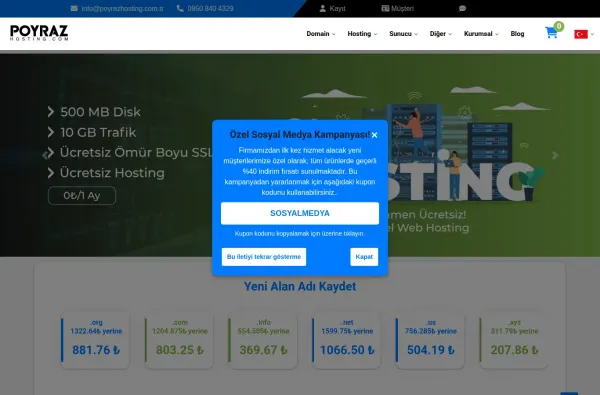Click the info@poyrazhosting.com.tr email link
This screenshot has width=600, height=395.
tap(122, 8)
